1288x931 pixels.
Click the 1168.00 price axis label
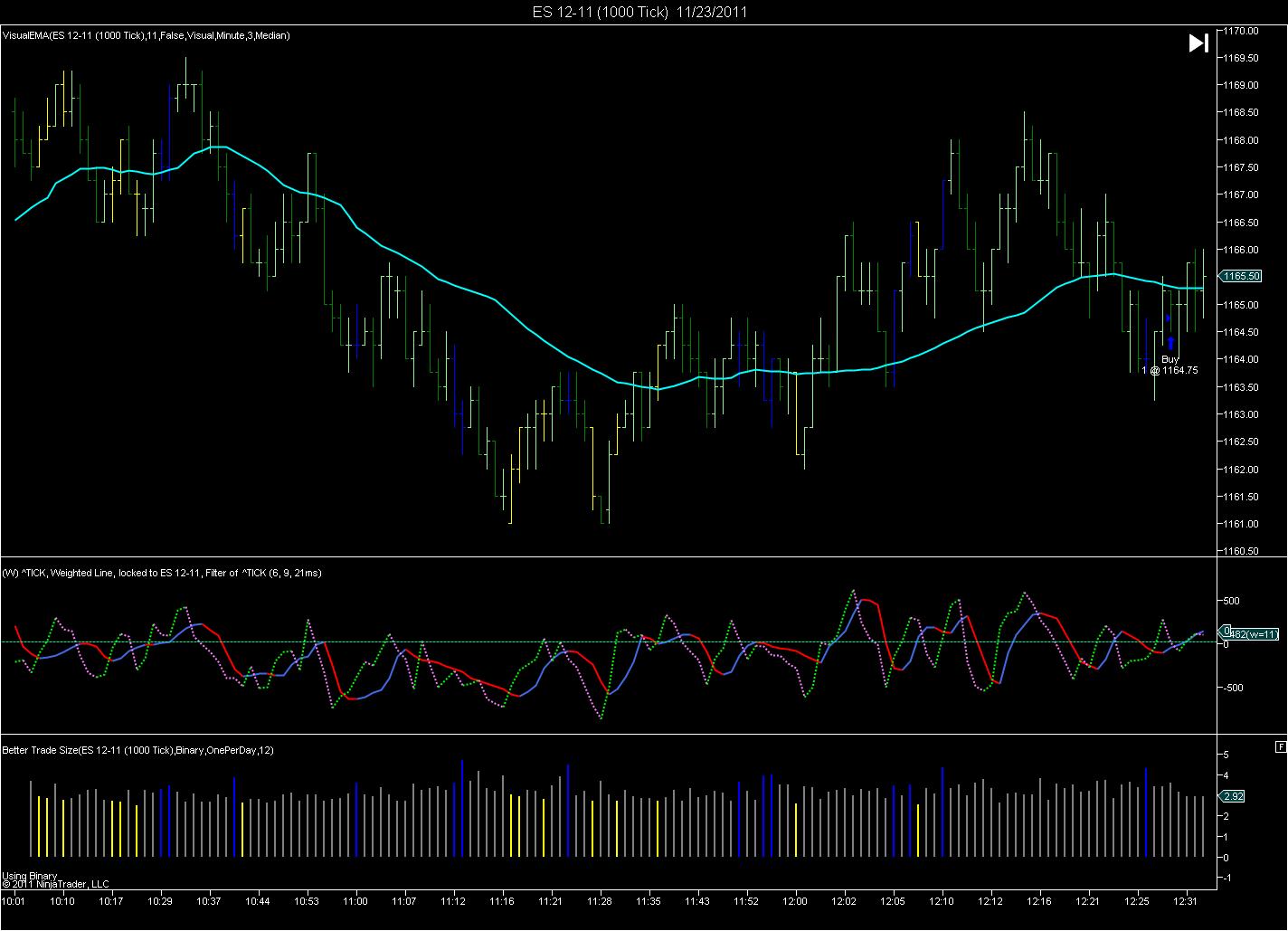point(1241,139)
